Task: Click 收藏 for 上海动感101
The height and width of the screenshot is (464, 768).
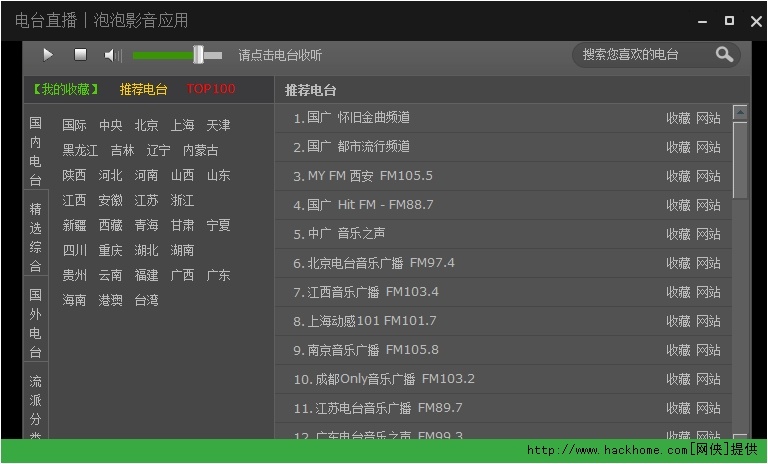Action: click(678, 321)
